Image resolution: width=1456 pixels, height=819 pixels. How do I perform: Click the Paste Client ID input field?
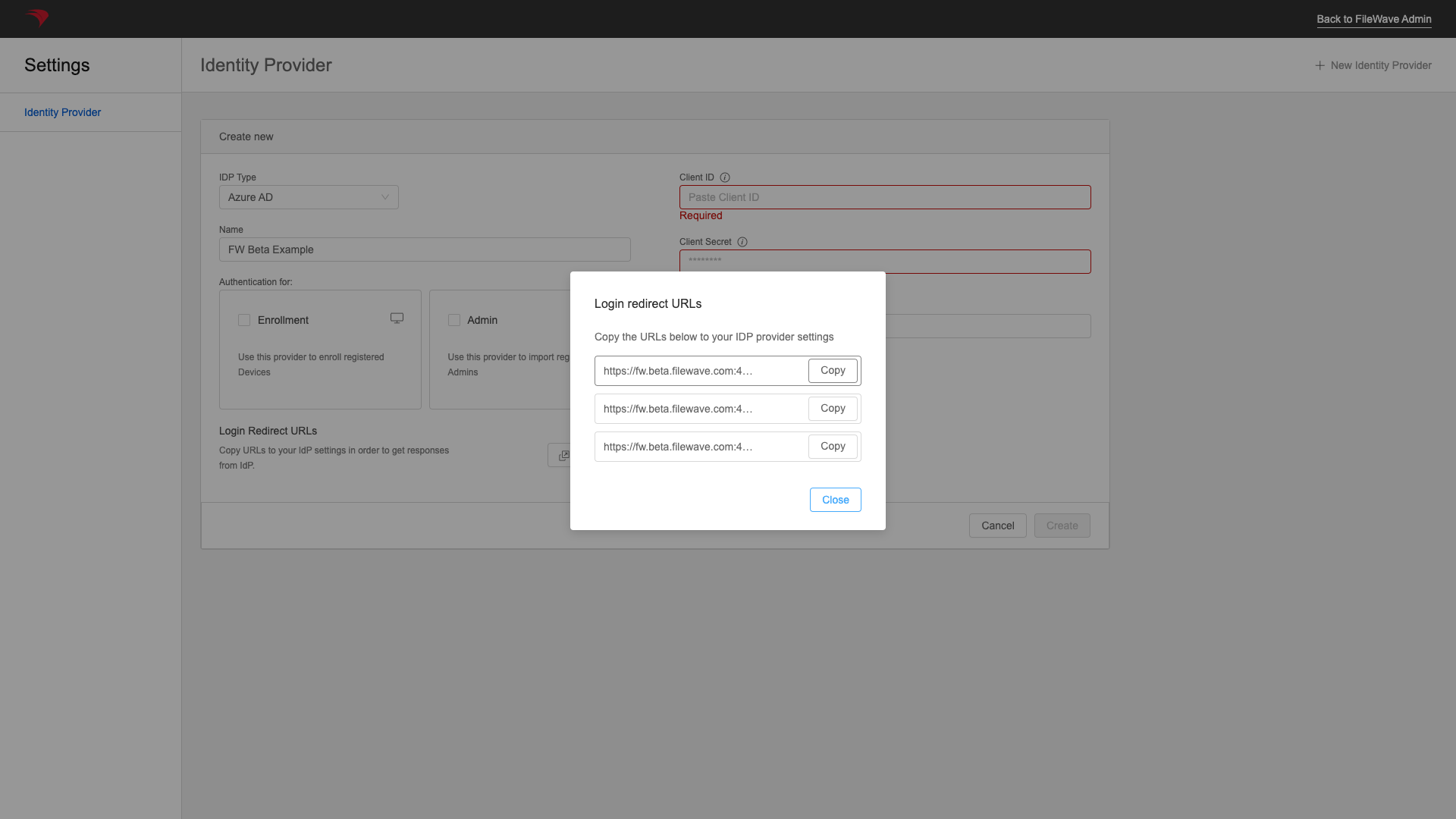[885, 197]
